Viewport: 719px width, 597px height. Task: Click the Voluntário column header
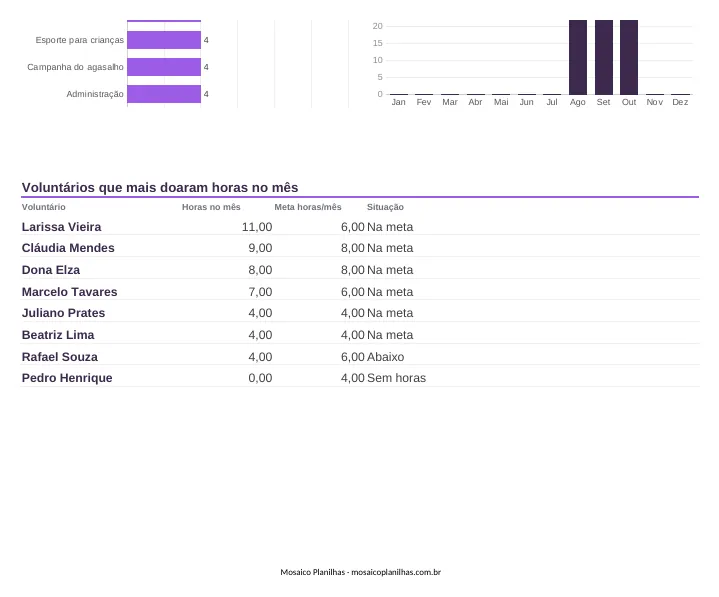tap(44, 207)
